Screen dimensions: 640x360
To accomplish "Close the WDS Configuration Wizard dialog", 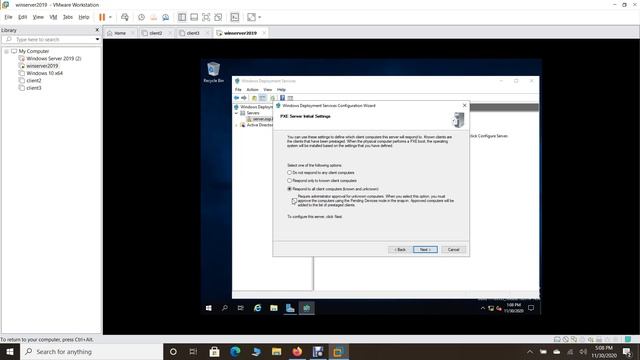I will (464, 105).
